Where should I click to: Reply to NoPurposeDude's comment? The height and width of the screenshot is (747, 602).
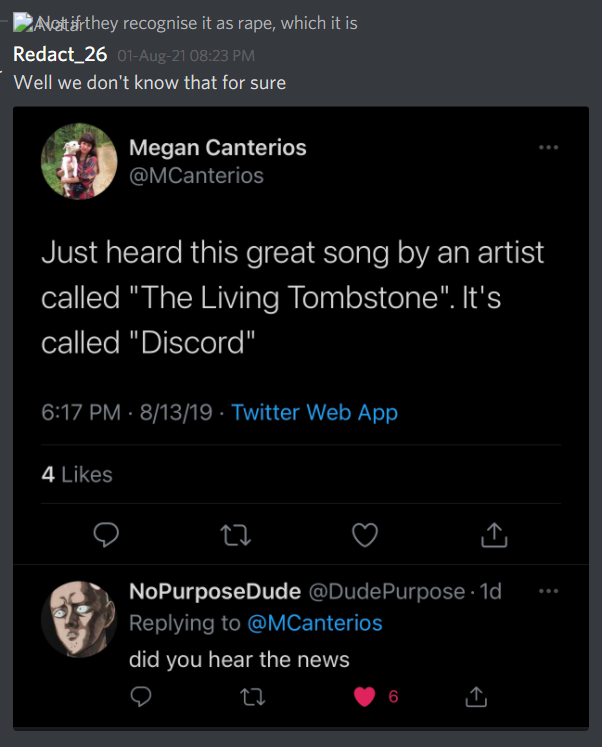tap(141, 697)
